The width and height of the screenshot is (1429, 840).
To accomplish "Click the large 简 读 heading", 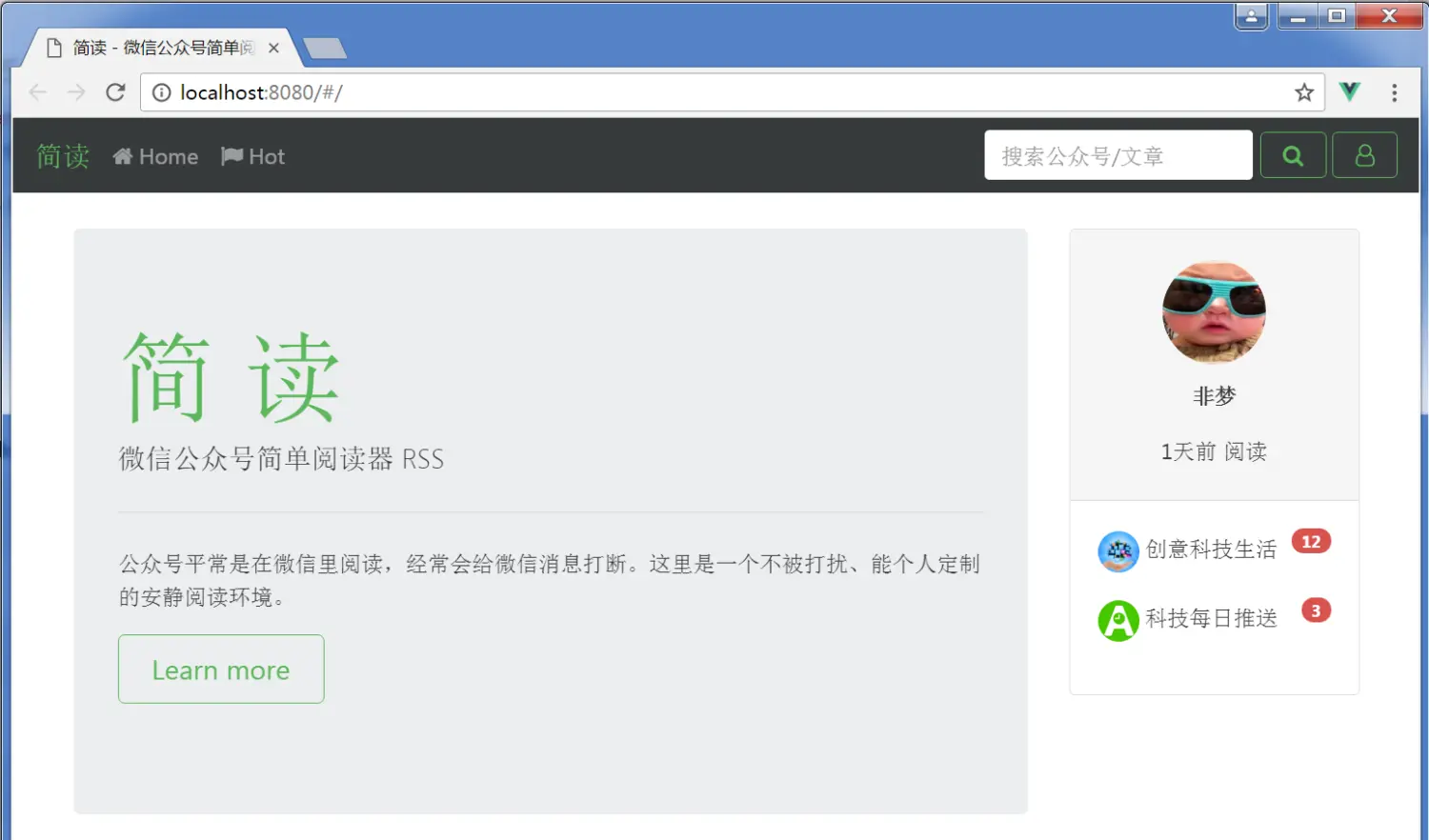I will coord(231,378).
